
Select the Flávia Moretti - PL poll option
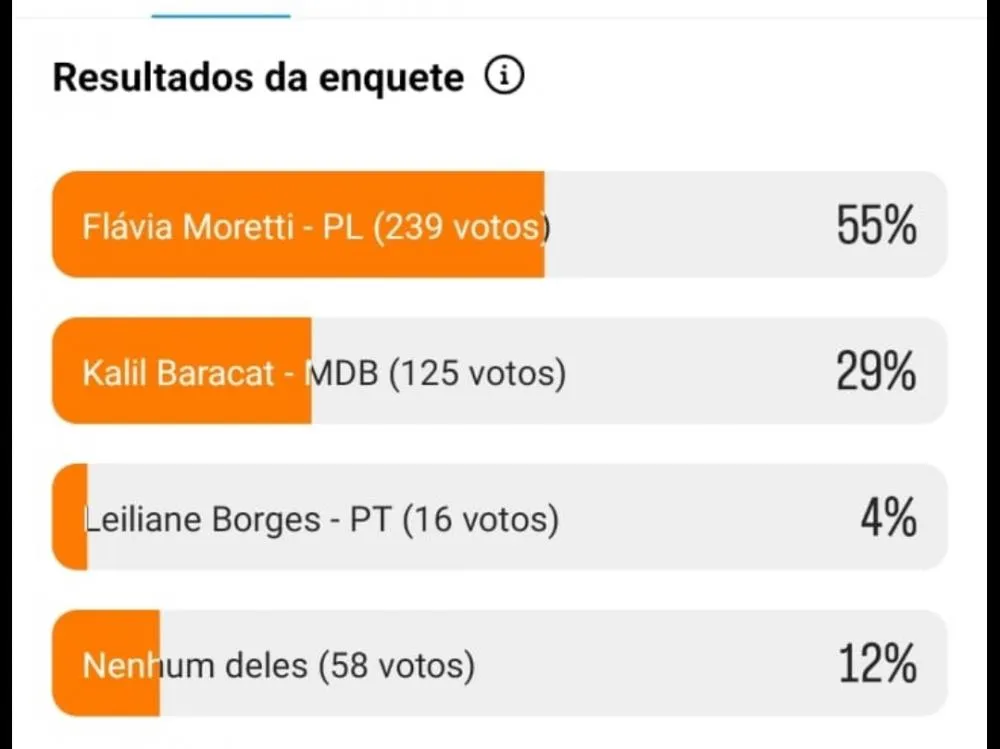coord(315,227)
